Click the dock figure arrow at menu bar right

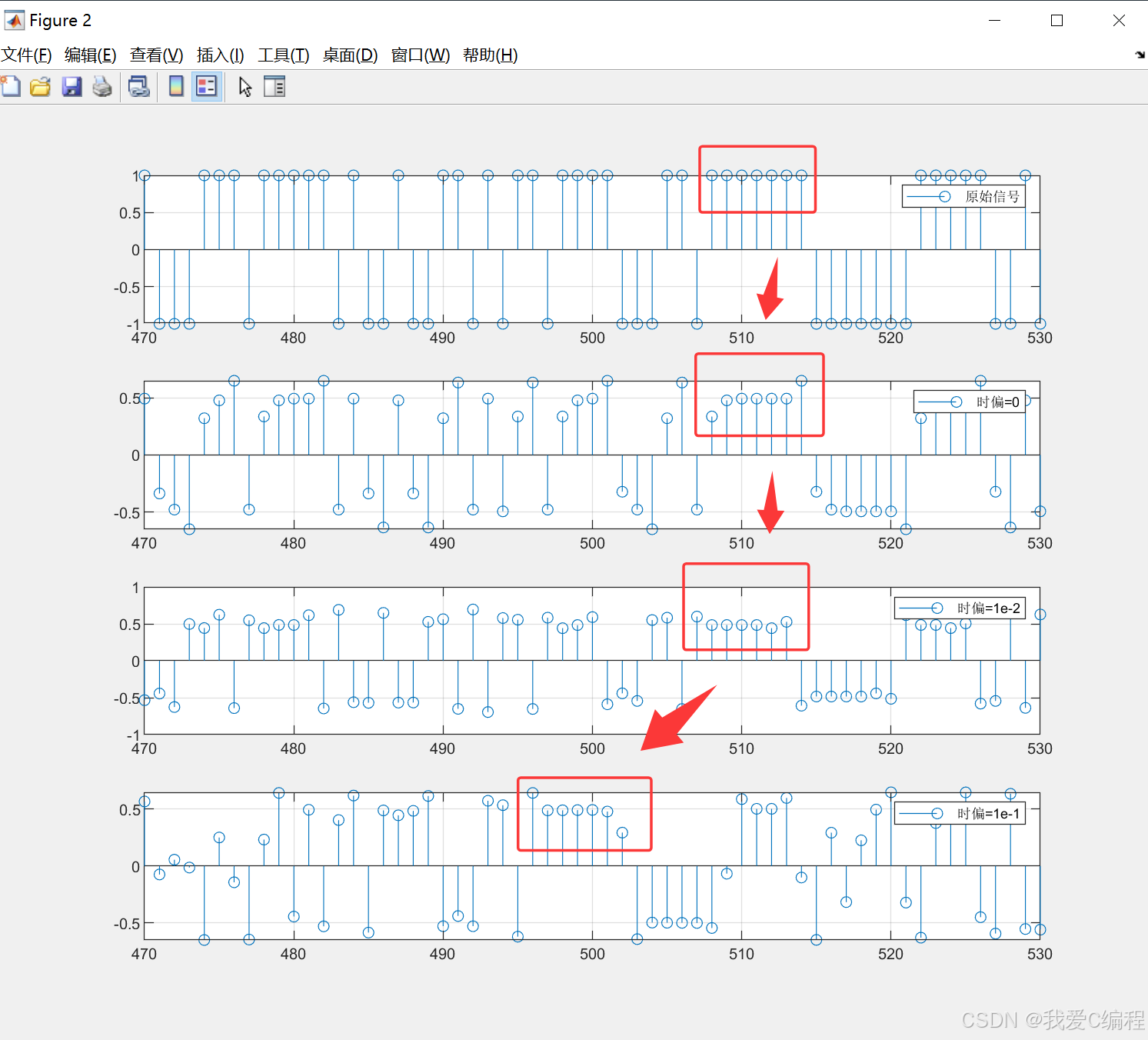(x=1140, y=55)
